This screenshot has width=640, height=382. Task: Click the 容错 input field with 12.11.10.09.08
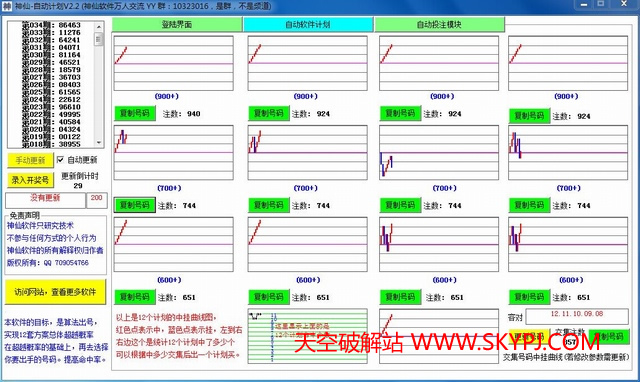point(577,316)
